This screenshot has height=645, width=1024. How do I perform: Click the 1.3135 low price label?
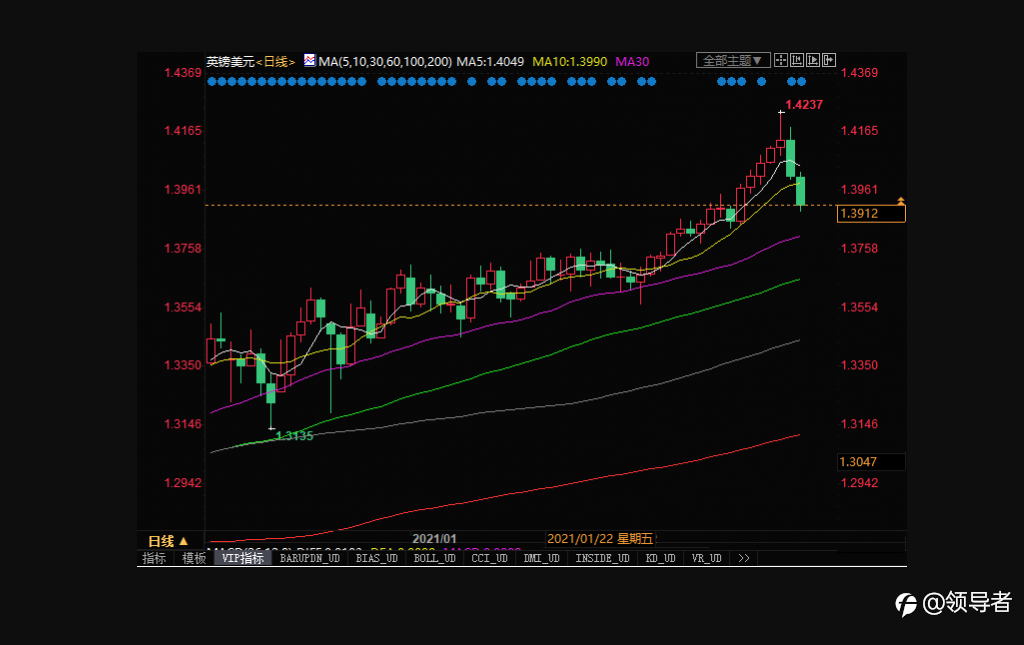[x=295, y=435]
